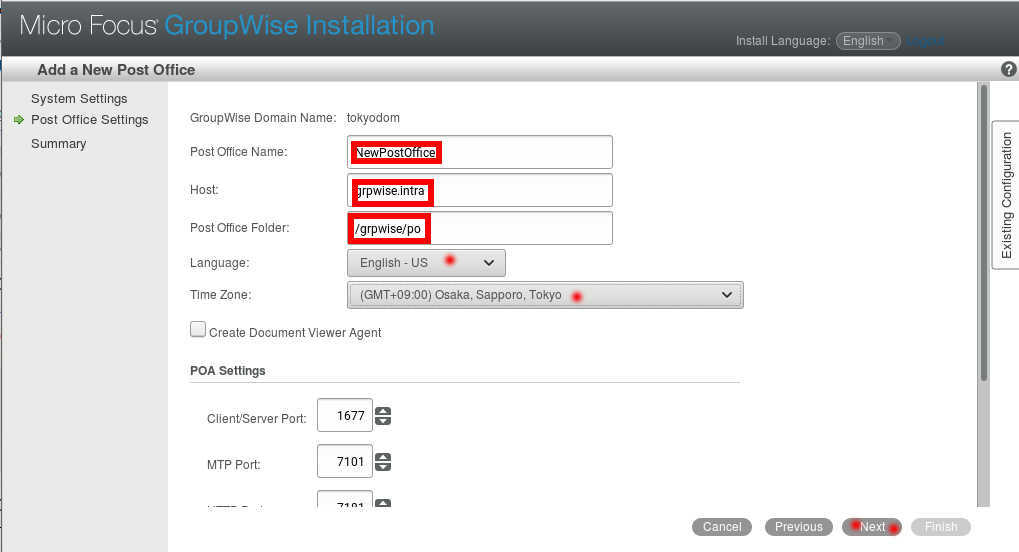The image size is (1019, 552).
Task: Click the vertical scrollbar of the form
Action: click(984, 231)
